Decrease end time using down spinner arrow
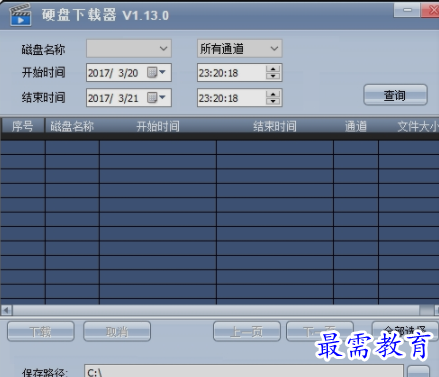The image size is (439, 377). point(273,101)
